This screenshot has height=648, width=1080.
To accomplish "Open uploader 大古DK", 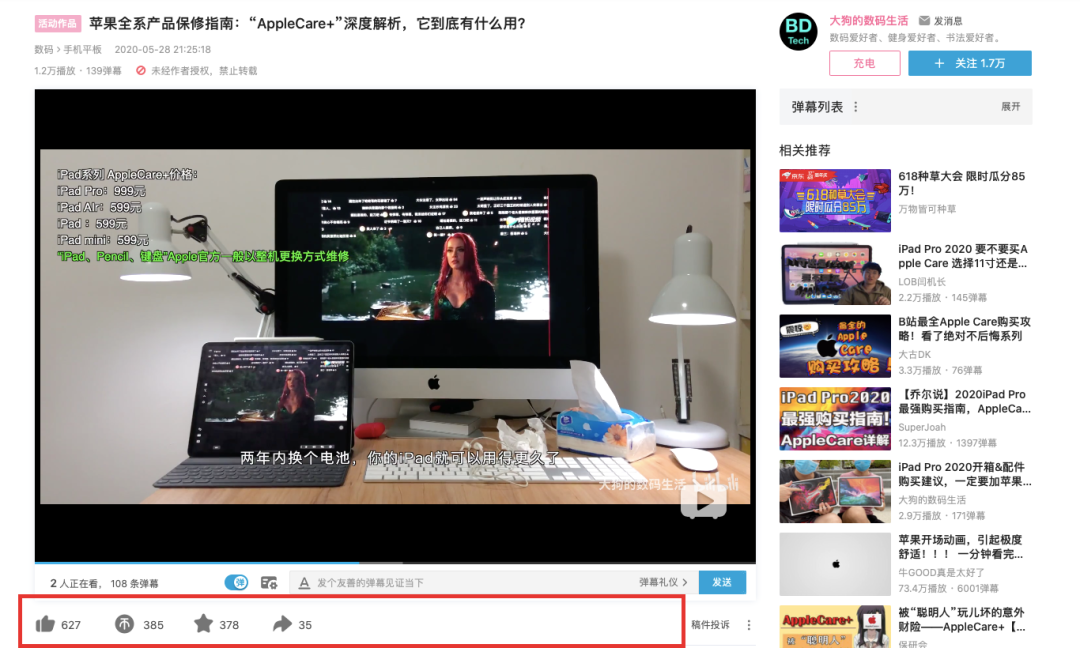I will 914,355.
